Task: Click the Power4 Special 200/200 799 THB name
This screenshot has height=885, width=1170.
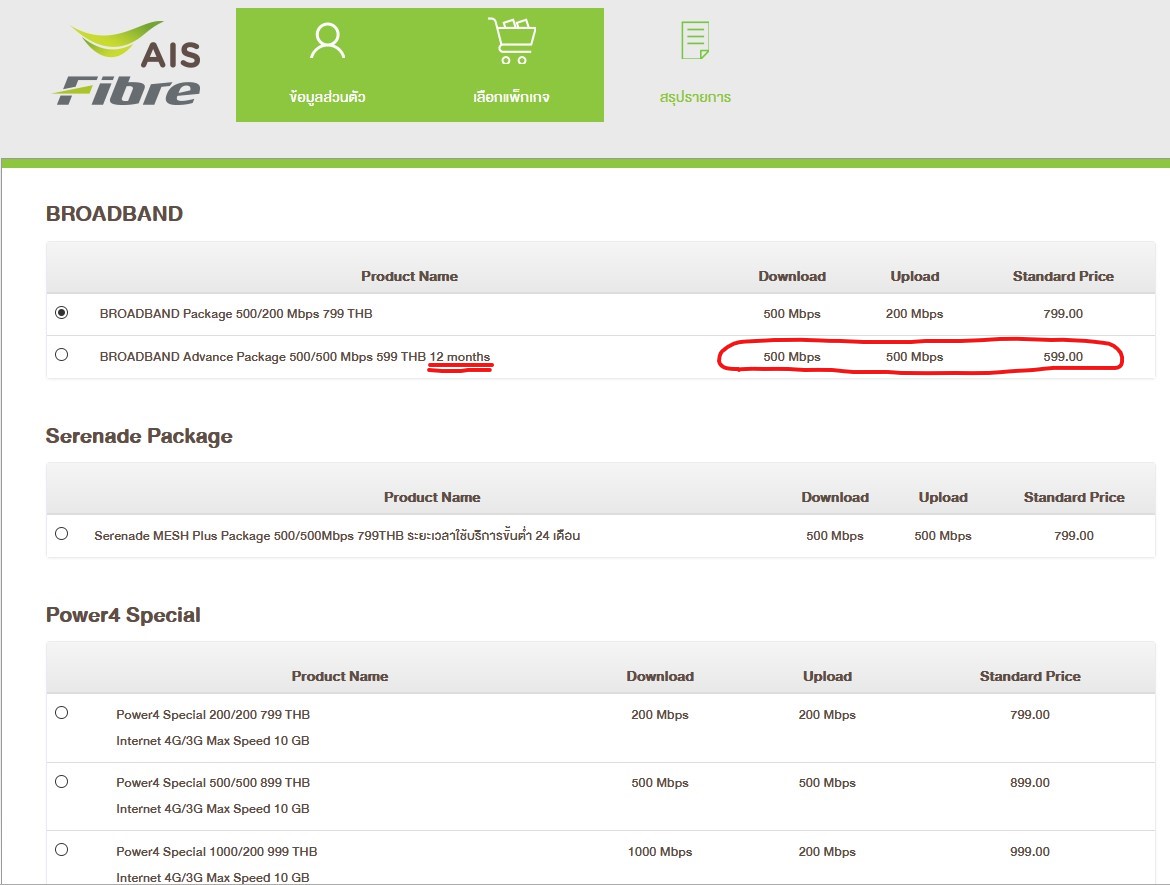Action: point(213,715)
